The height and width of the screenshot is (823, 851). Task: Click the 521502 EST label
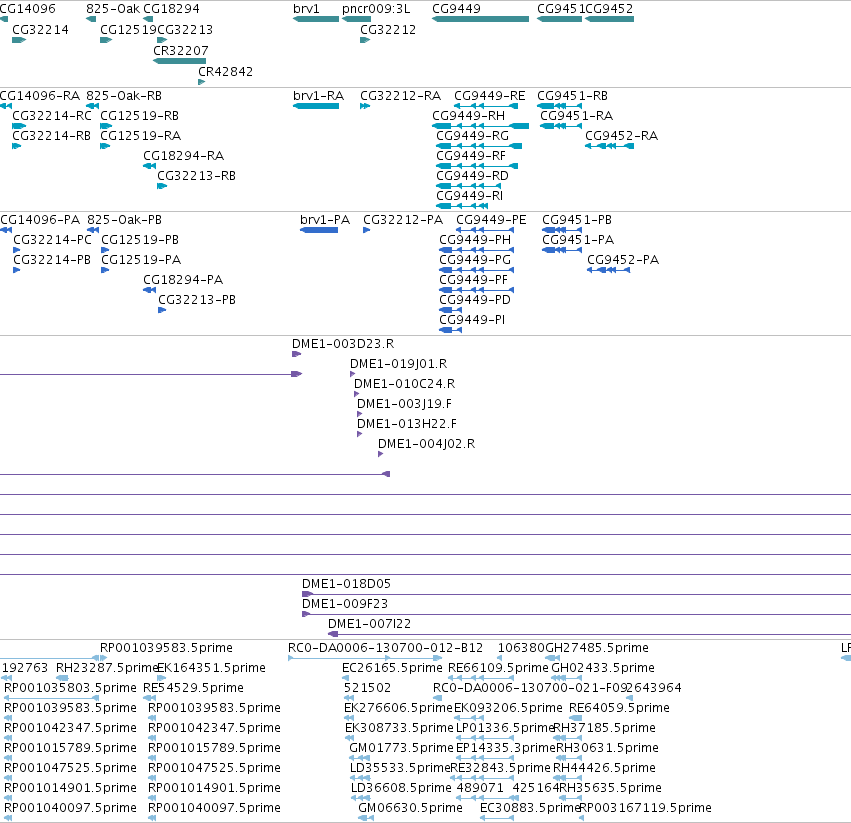(x=367, y=688)
